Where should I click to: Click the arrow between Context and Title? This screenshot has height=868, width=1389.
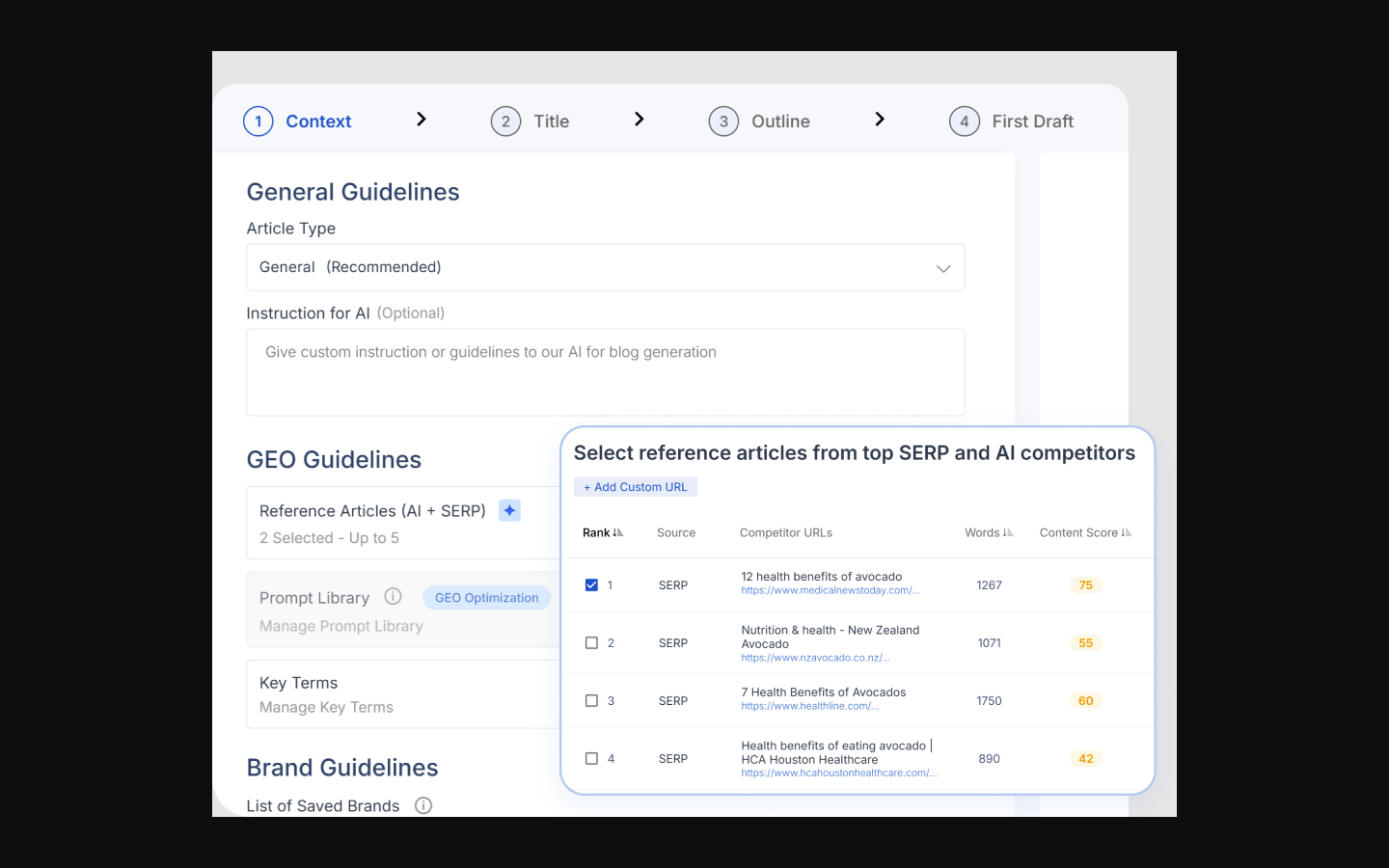421,119
